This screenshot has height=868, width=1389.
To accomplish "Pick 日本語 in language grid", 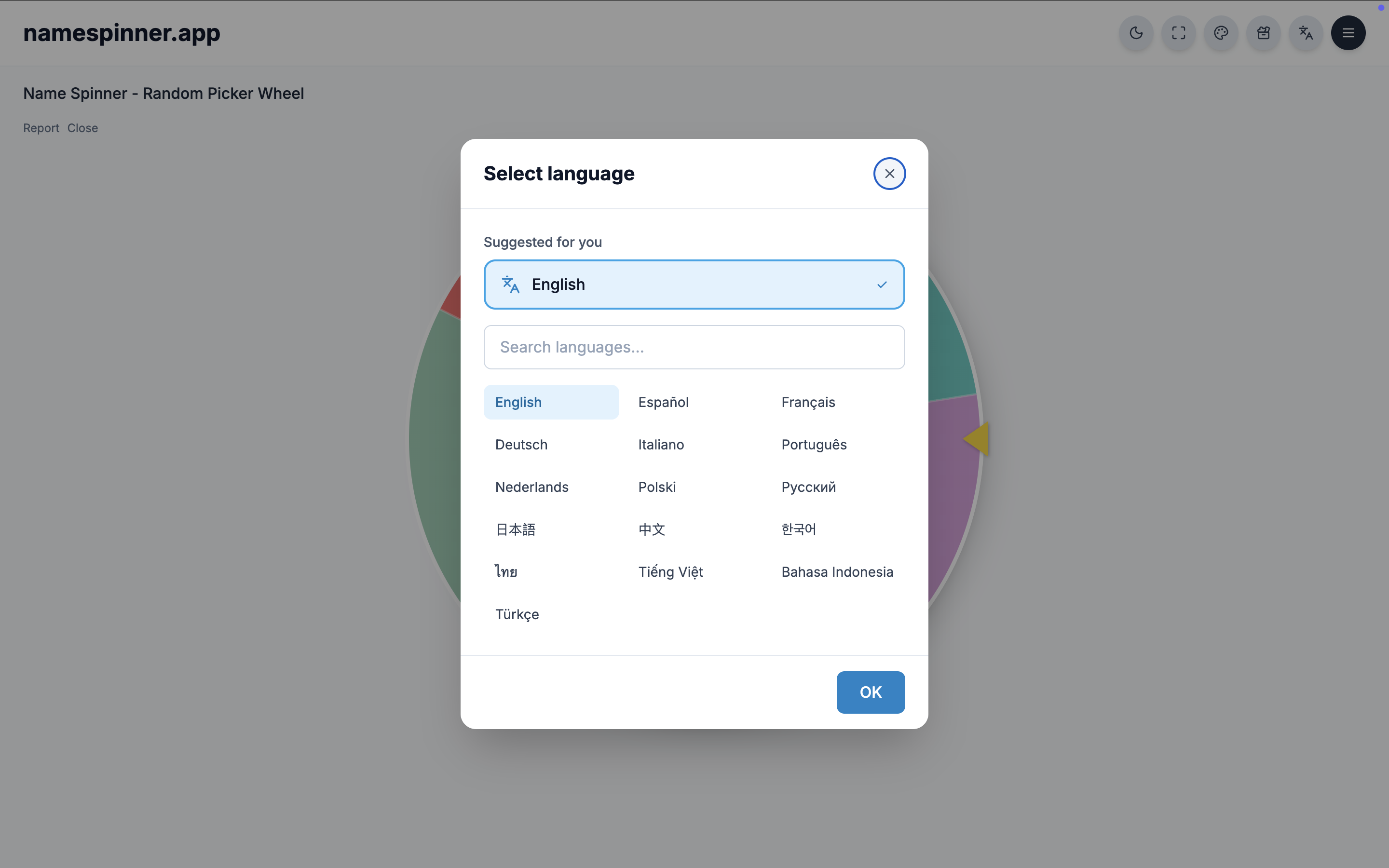I will [516, 529].
